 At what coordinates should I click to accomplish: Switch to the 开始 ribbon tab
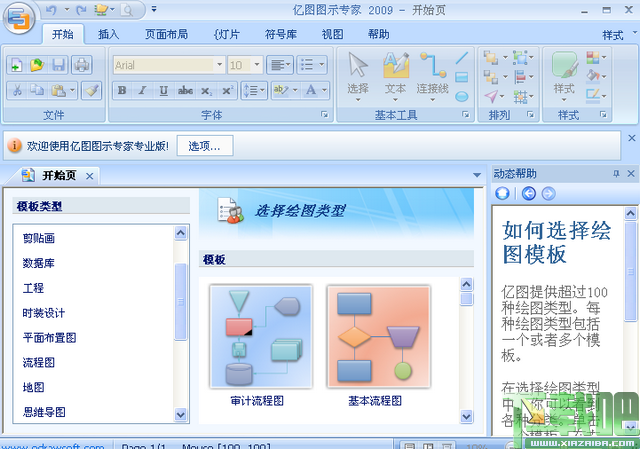pos(63,34)
